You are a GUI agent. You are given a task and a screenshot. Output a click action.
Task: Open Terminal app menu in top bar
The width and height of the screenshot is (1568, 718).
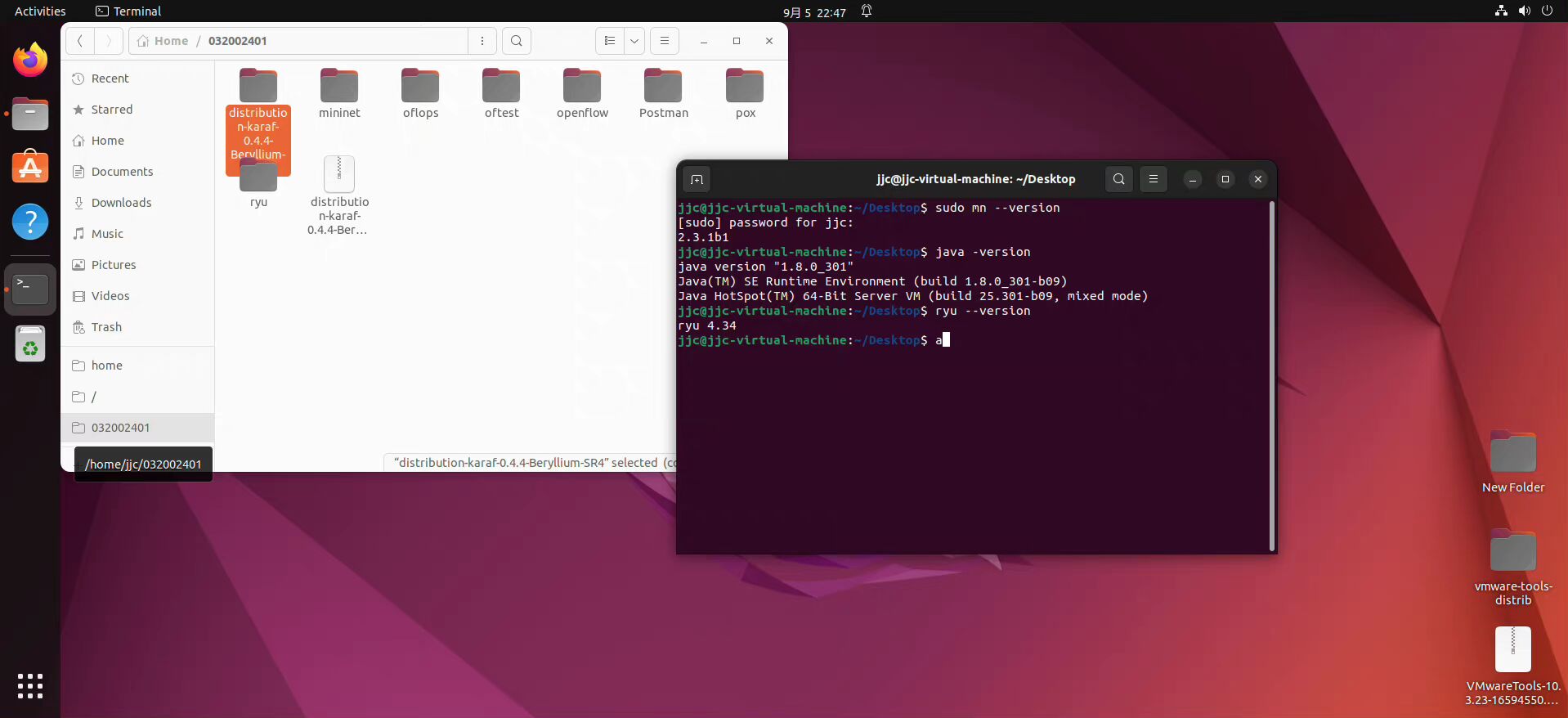(x=128, y=11)
